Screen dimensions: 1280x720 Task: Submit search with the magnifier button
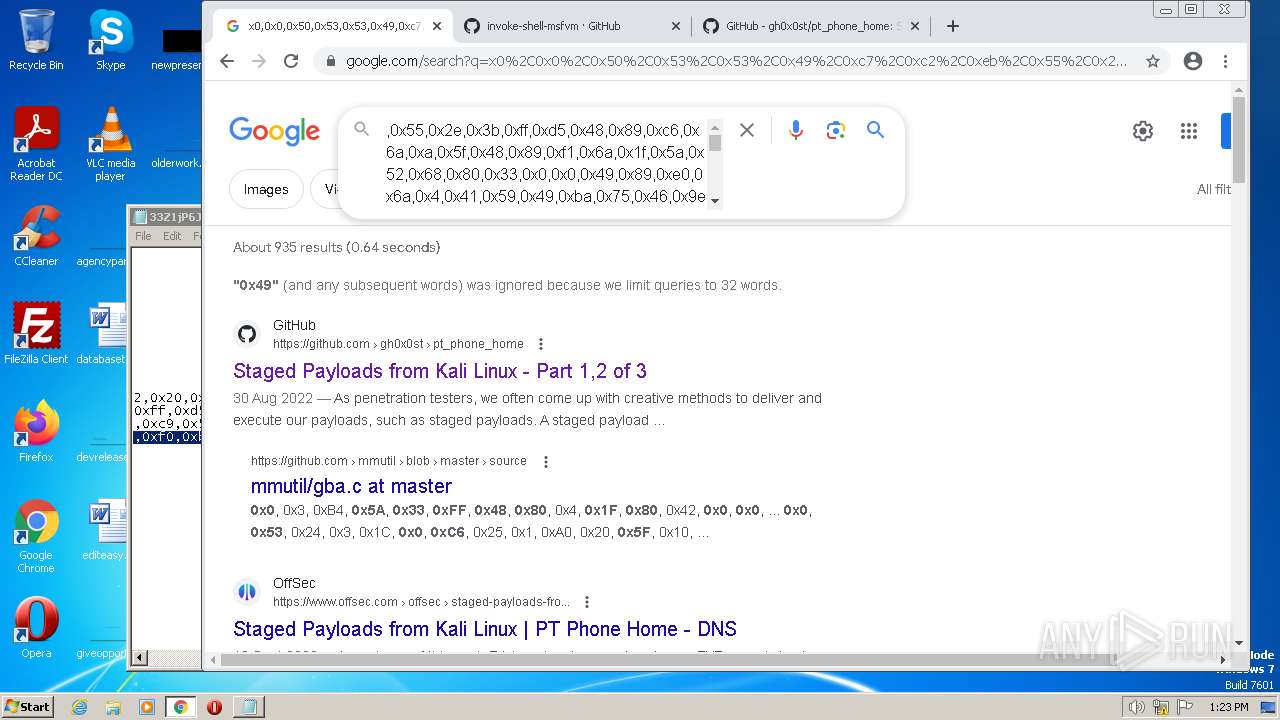[x=875, y=130]
